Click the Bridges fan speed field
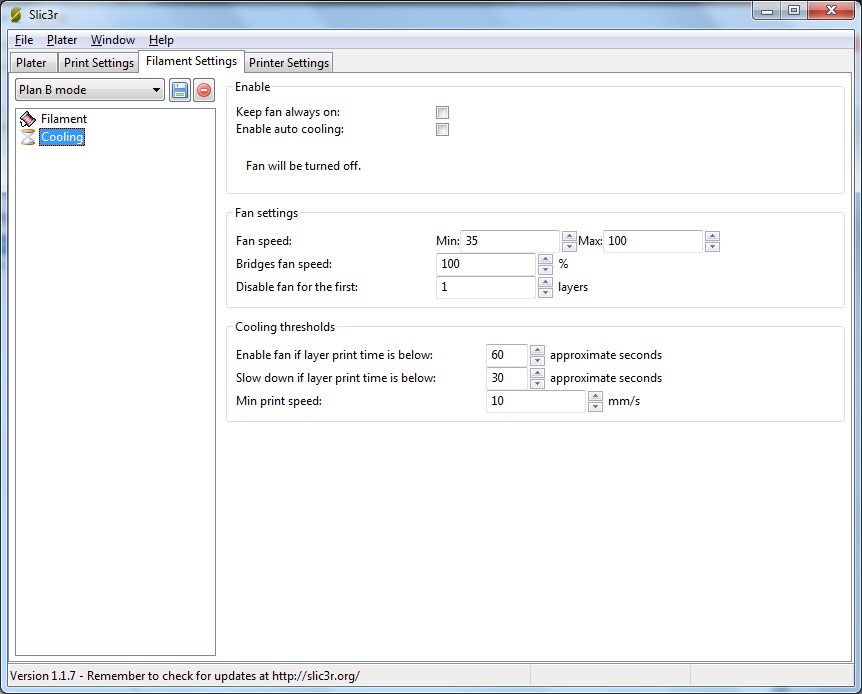Image resolution: width=862 pixels, height=694 pixels. (485, 264)
